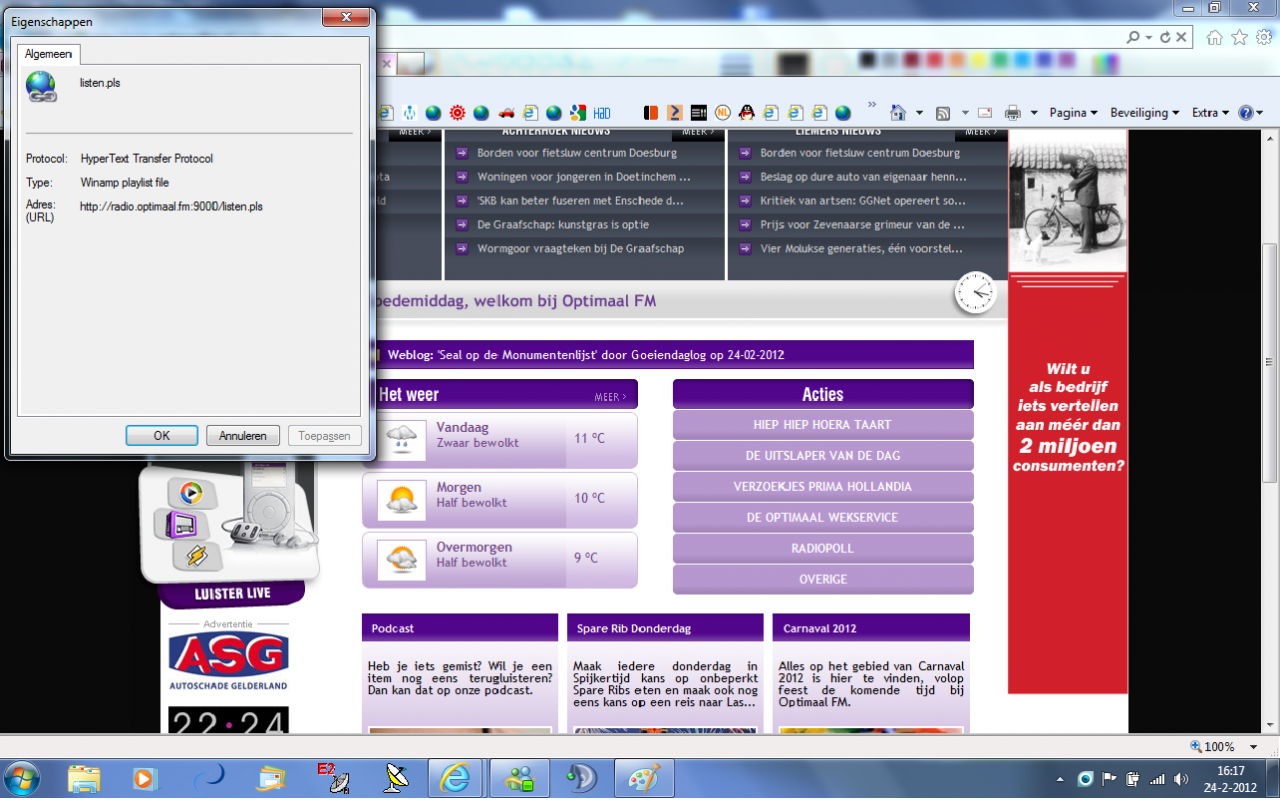Click the Home icon in command bar
1280x800 pixels.
pyautogui.click(x=898, y=113)
